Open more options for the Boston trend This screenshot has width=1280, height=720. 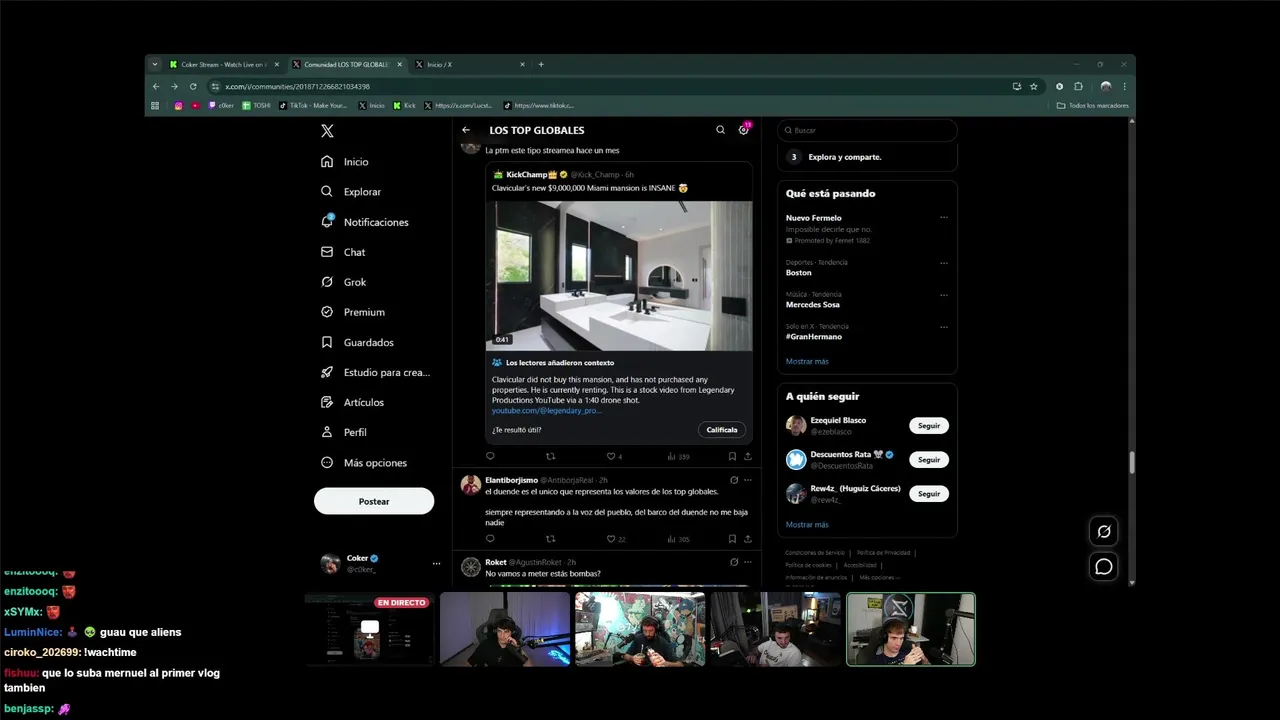943,263
